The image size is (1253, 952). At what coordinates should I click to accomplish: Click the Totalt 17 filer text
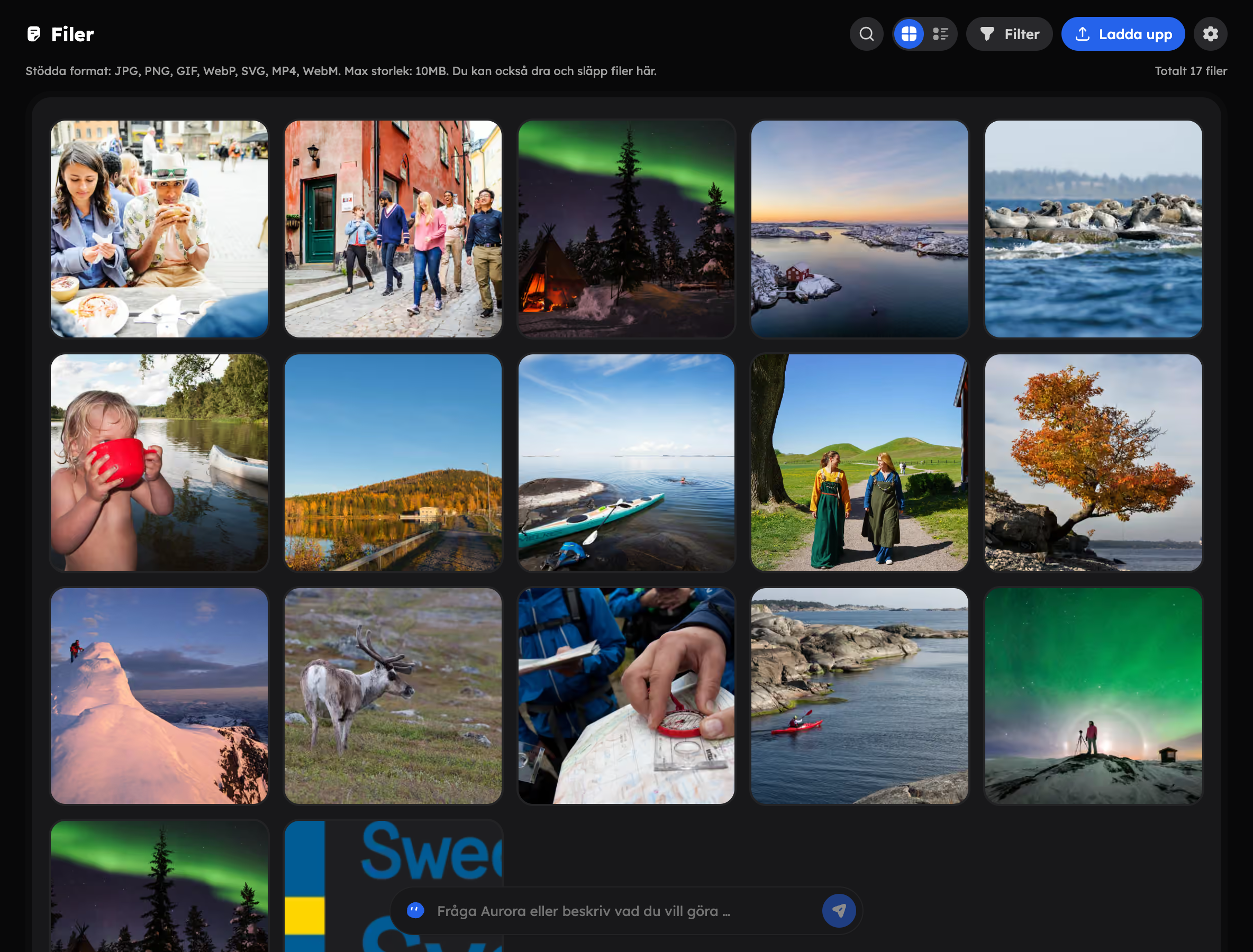point(1191,71)
